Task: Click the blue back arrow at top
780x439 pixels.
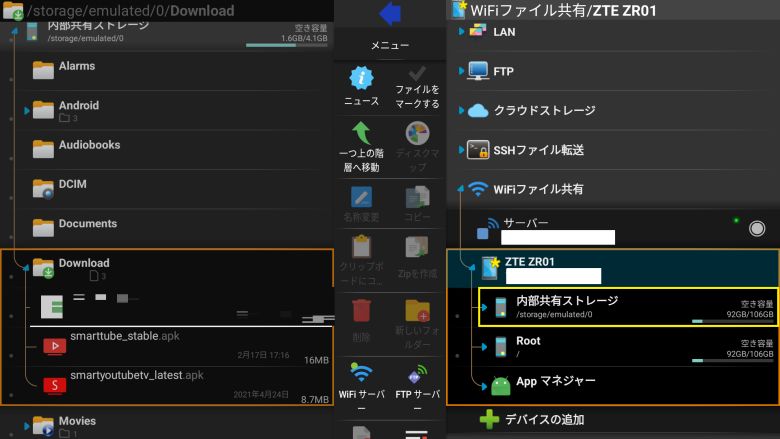Action: click(x=390, y=13)
